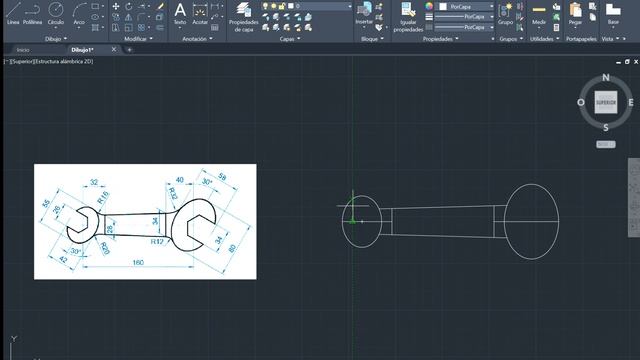Image resolution: width=640 pixels, height=360 pixels.
Task: Select the Hatch tool in Dibujo panel
Action: [95, 27]
